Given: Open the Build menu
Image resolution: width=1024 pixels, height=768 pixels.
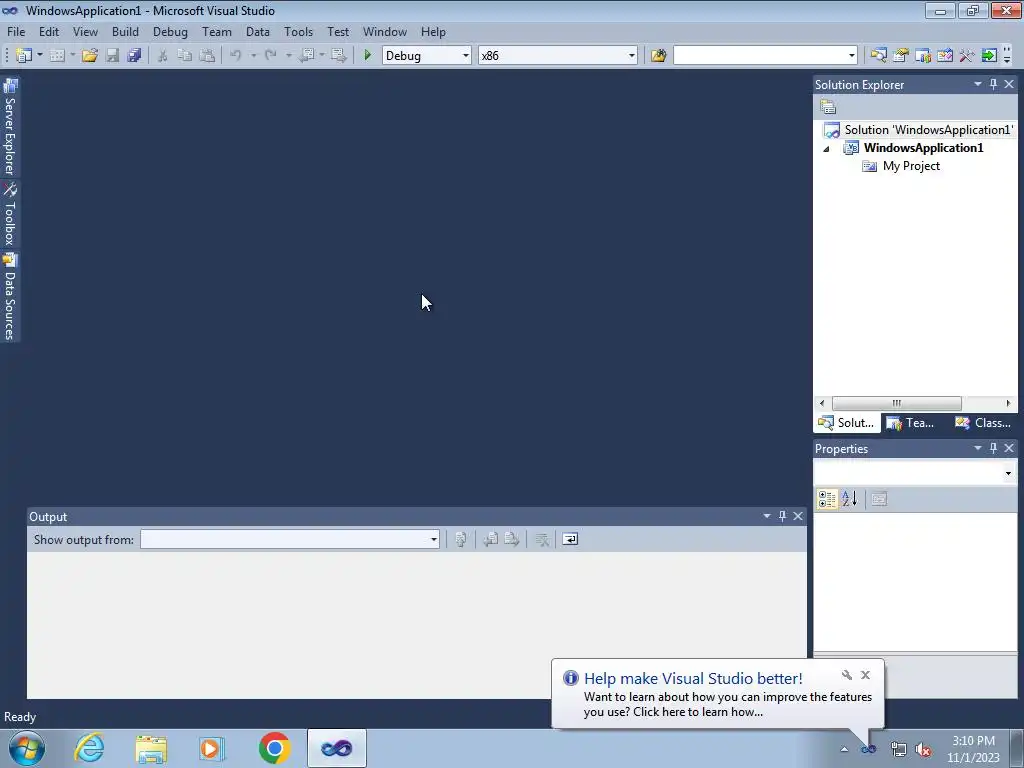Looking at the screenshot, I should point(125,32).
